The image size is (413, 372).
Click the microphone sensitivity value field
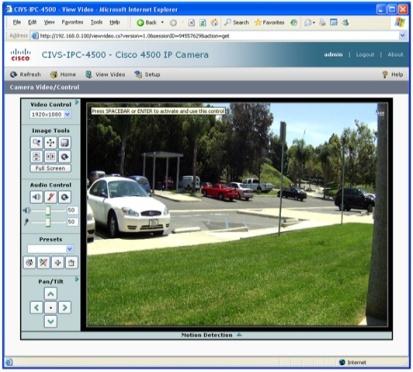click(x=72, y=222)
